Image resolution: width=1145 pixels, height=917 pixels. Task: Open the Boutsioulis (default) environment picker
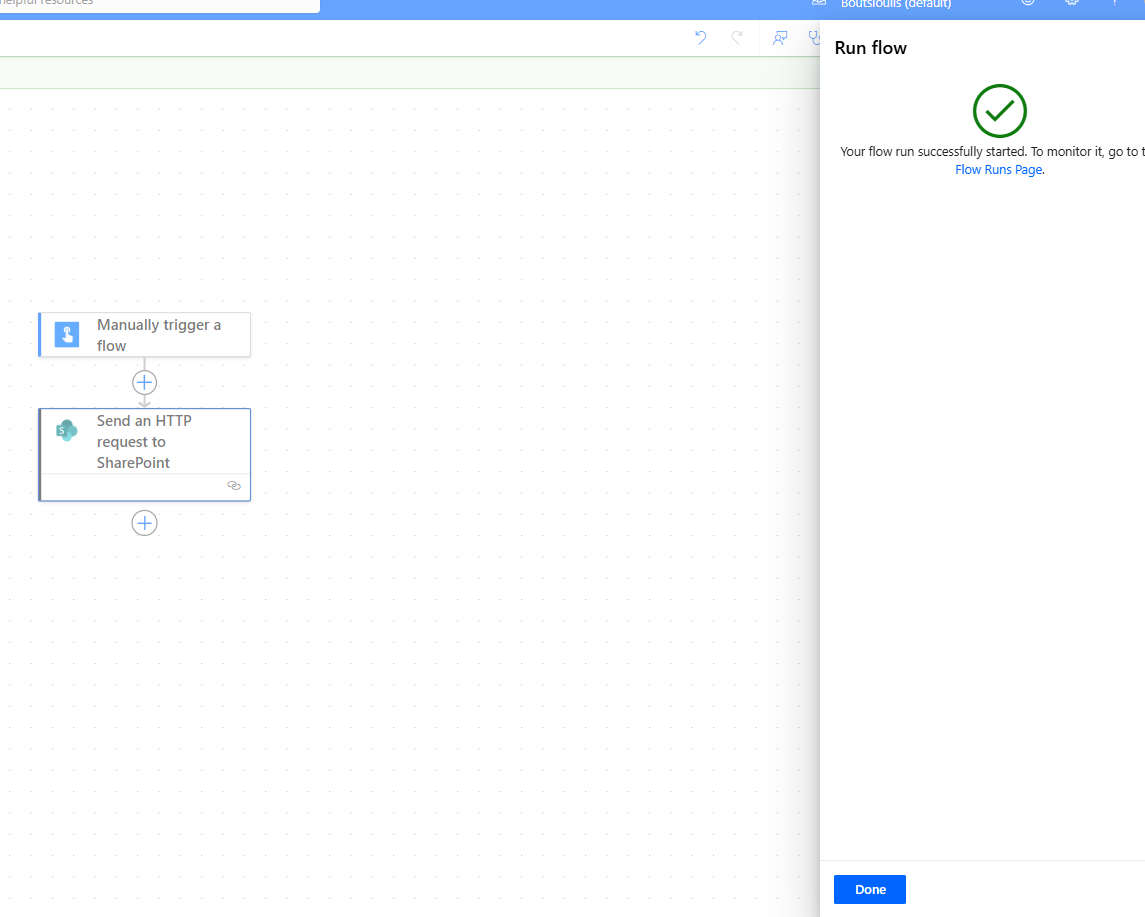895,4
